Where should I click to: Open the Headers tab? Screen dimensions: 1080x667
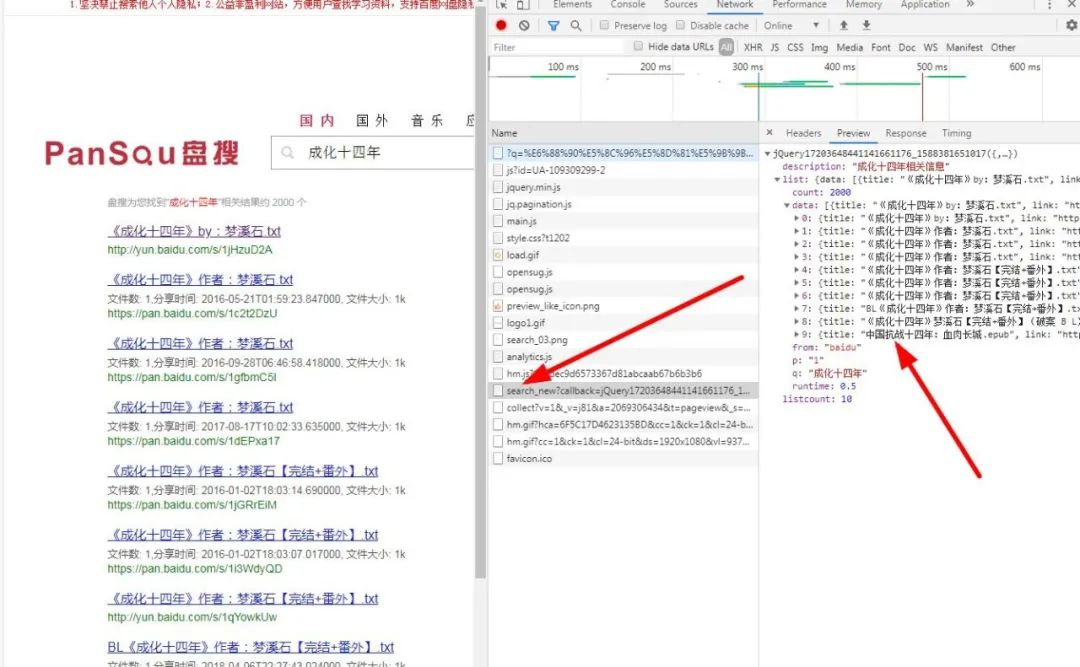[804, 132]
